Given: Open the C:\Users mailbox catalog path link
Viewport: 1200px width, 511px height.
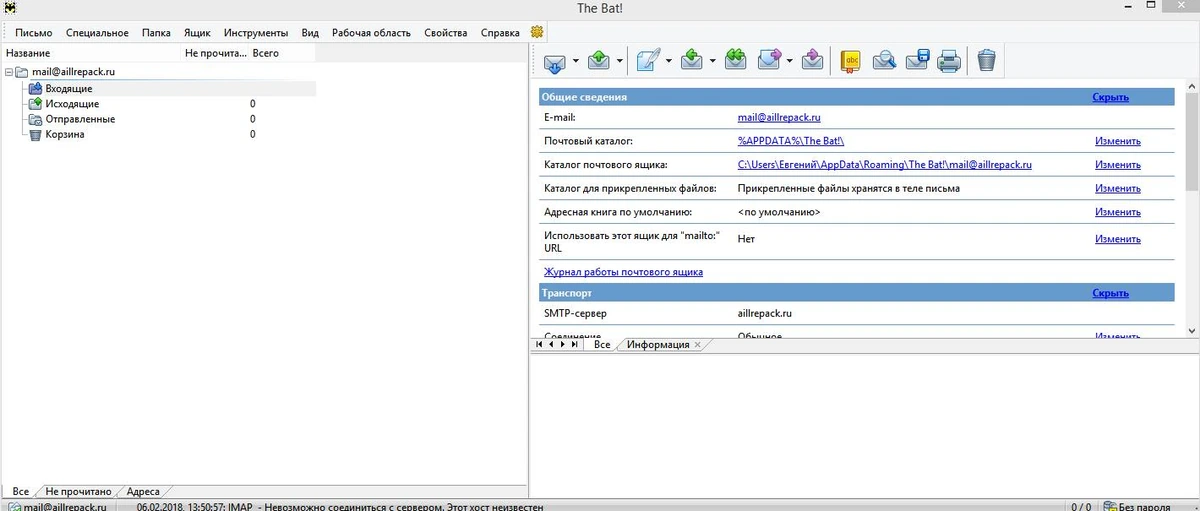Looking at the screenshot, I should tap(885, 164).
